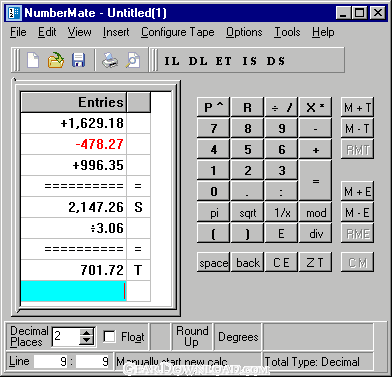Image resolution: width=392 pixels, height=377 pixels.
Task: Open the Help menu
Action: tap(323, 32)
